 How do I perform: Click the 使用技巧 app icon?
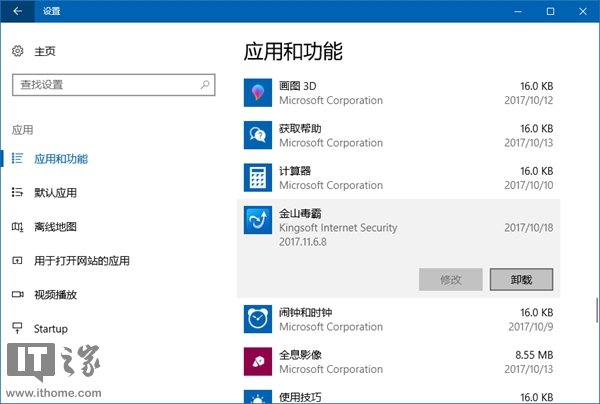coord(258,397)
